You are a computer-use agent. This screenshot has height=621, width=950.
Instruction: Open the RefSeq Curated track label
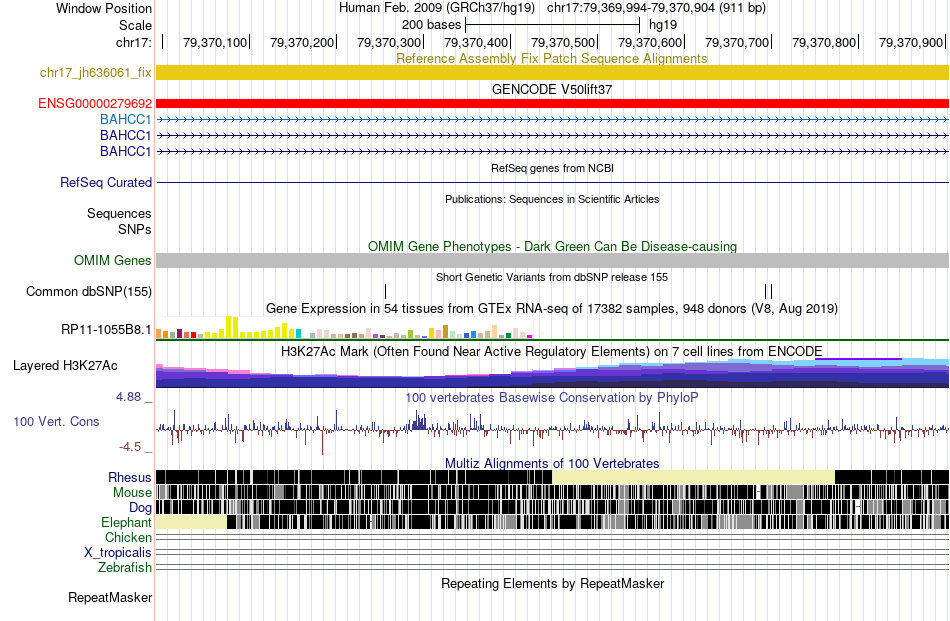pyautogui.click(x=106, y=182)
